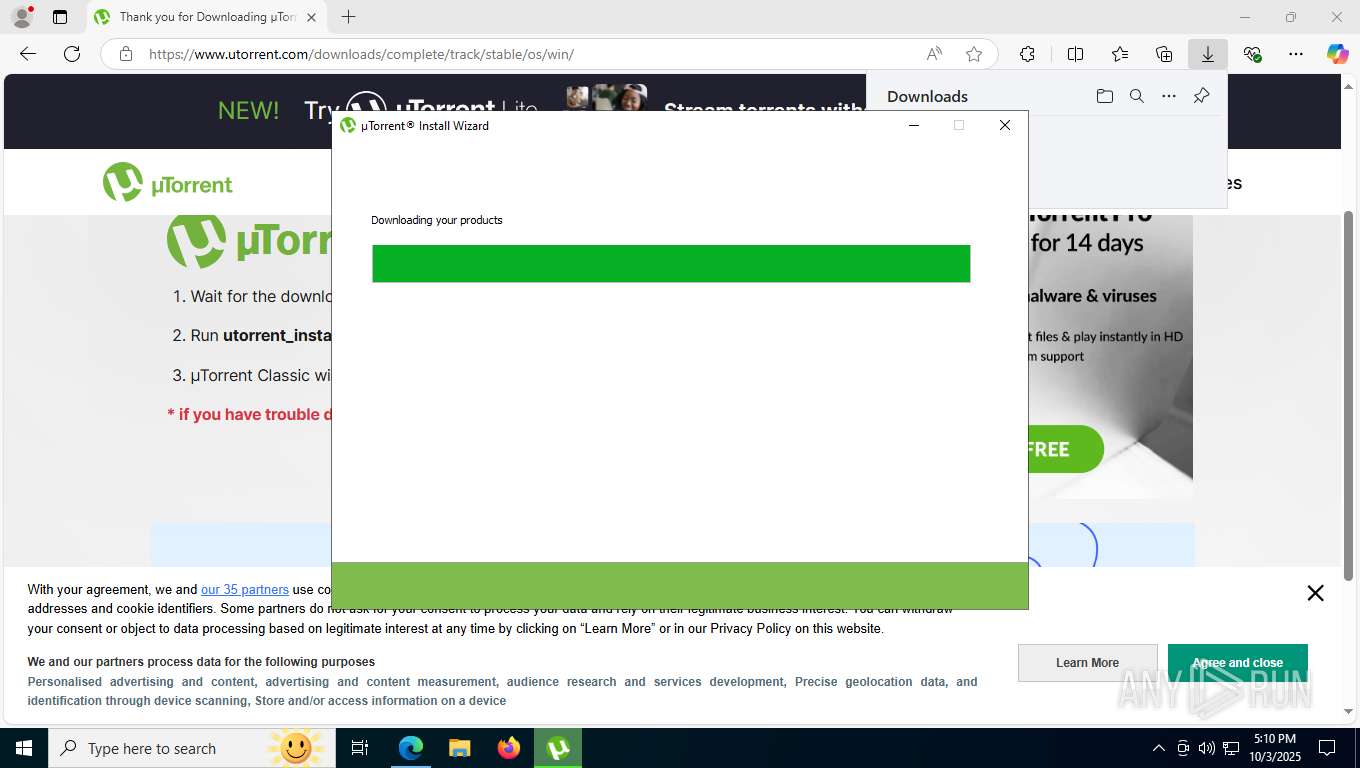Open the Windows Start menu
Viewport: 1360px width, 768px height.
(23, 748)
